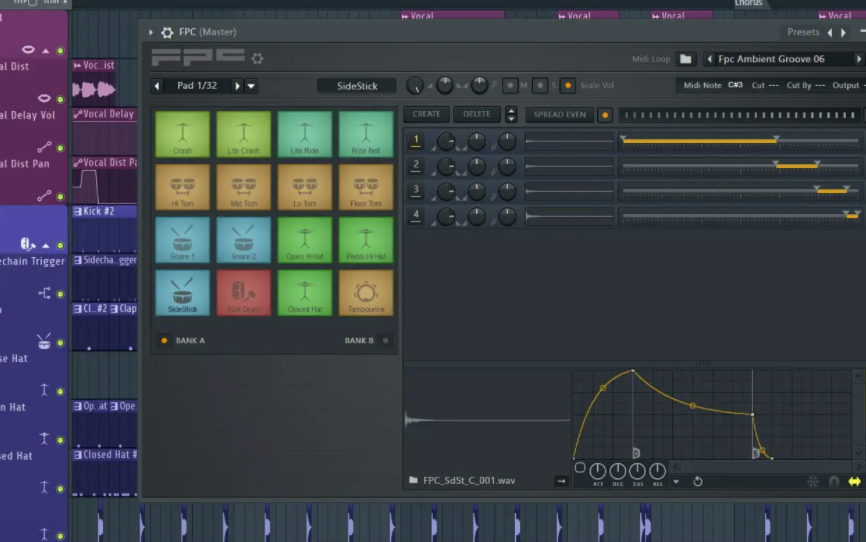Expand the FPC window menu arrow
Viewport: 866px width, 542px height.
pos(150,33)
